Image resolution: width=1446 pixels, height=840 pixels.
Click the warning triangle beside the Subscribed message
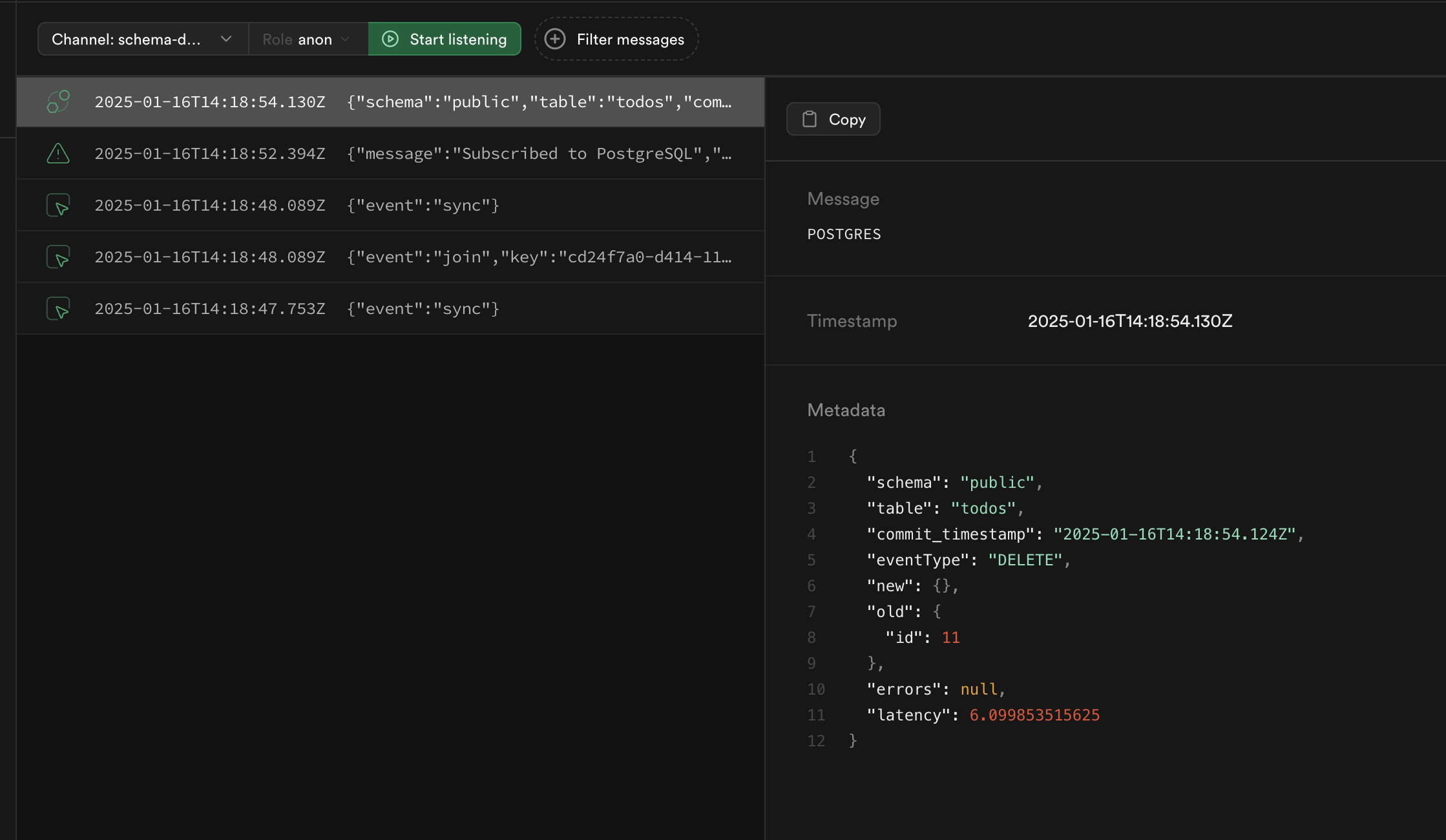(x=58, y=153)
